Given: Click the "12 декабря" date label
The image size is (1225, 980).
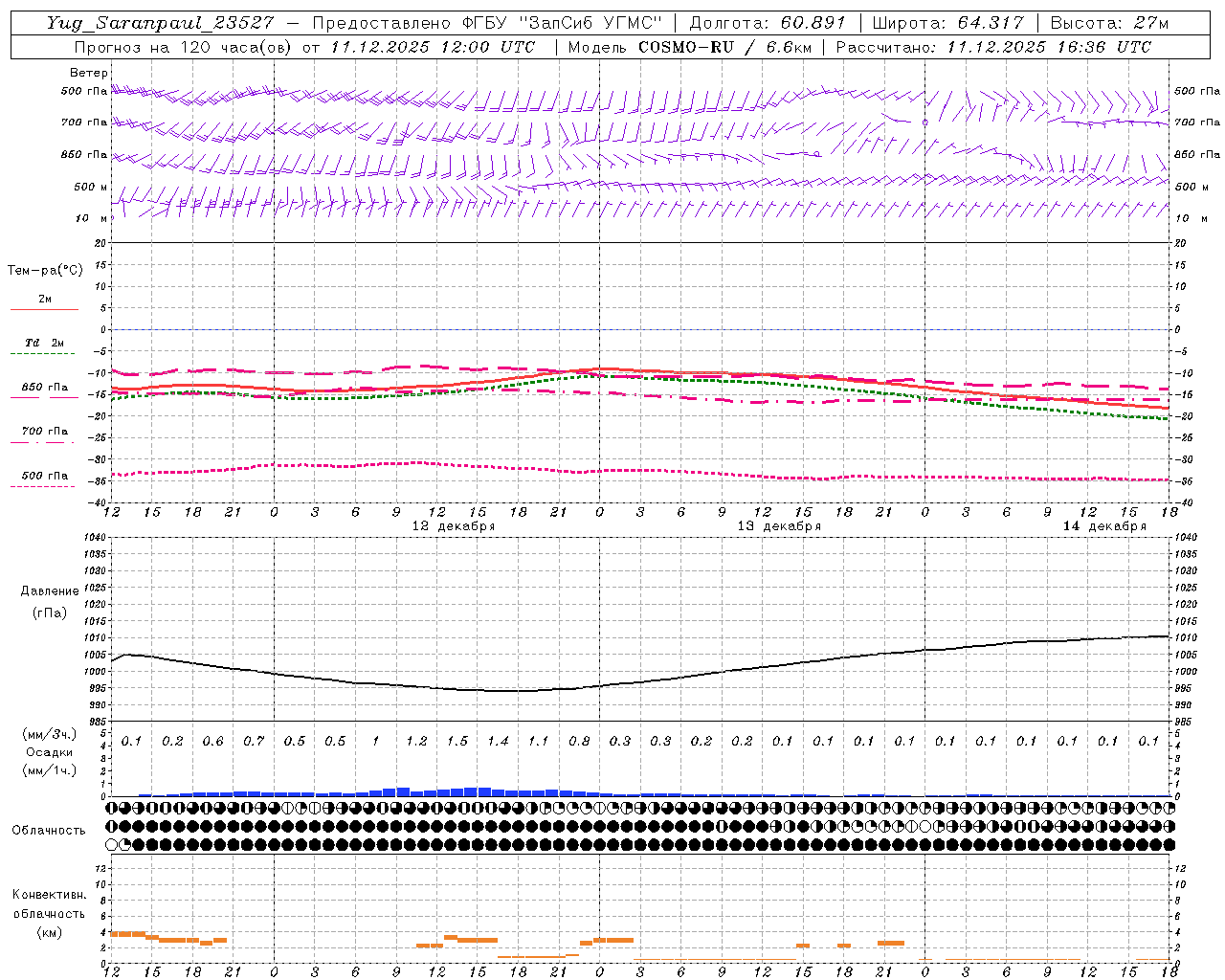Looking at the screenshot, I should point(454,526).
